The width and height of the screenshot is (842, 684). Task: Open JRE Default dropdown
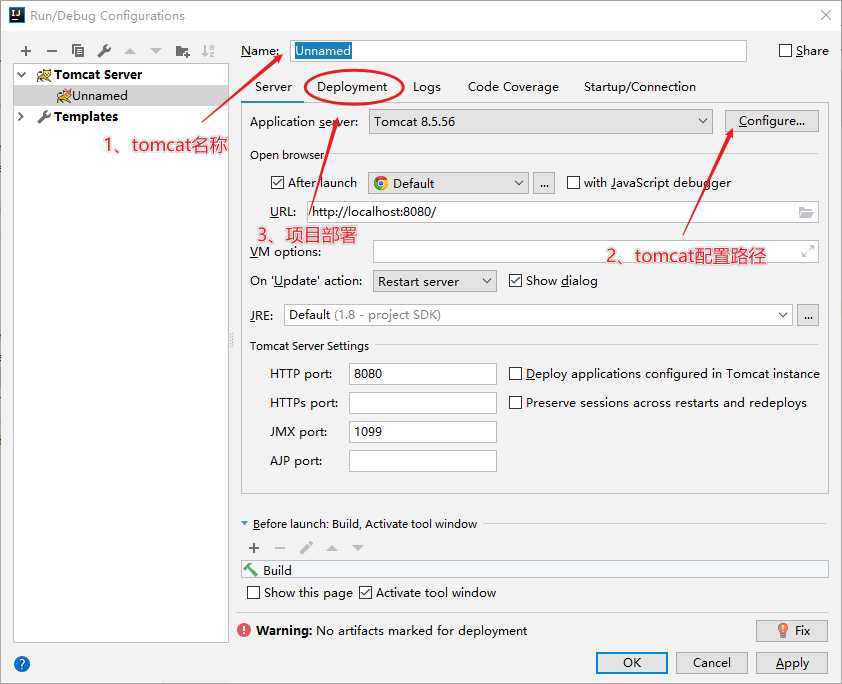click(x=538, y=315)
